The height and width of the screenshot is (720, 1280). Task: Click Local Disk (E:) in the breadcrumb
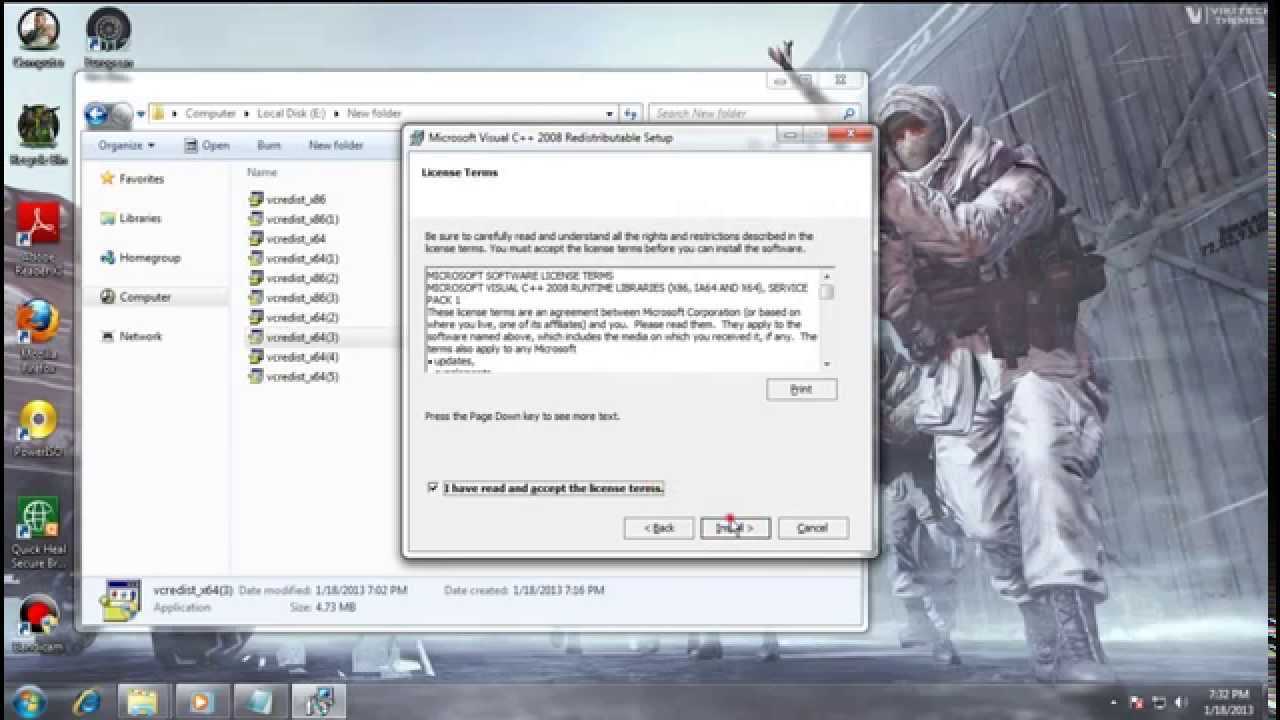pos(291,114)
